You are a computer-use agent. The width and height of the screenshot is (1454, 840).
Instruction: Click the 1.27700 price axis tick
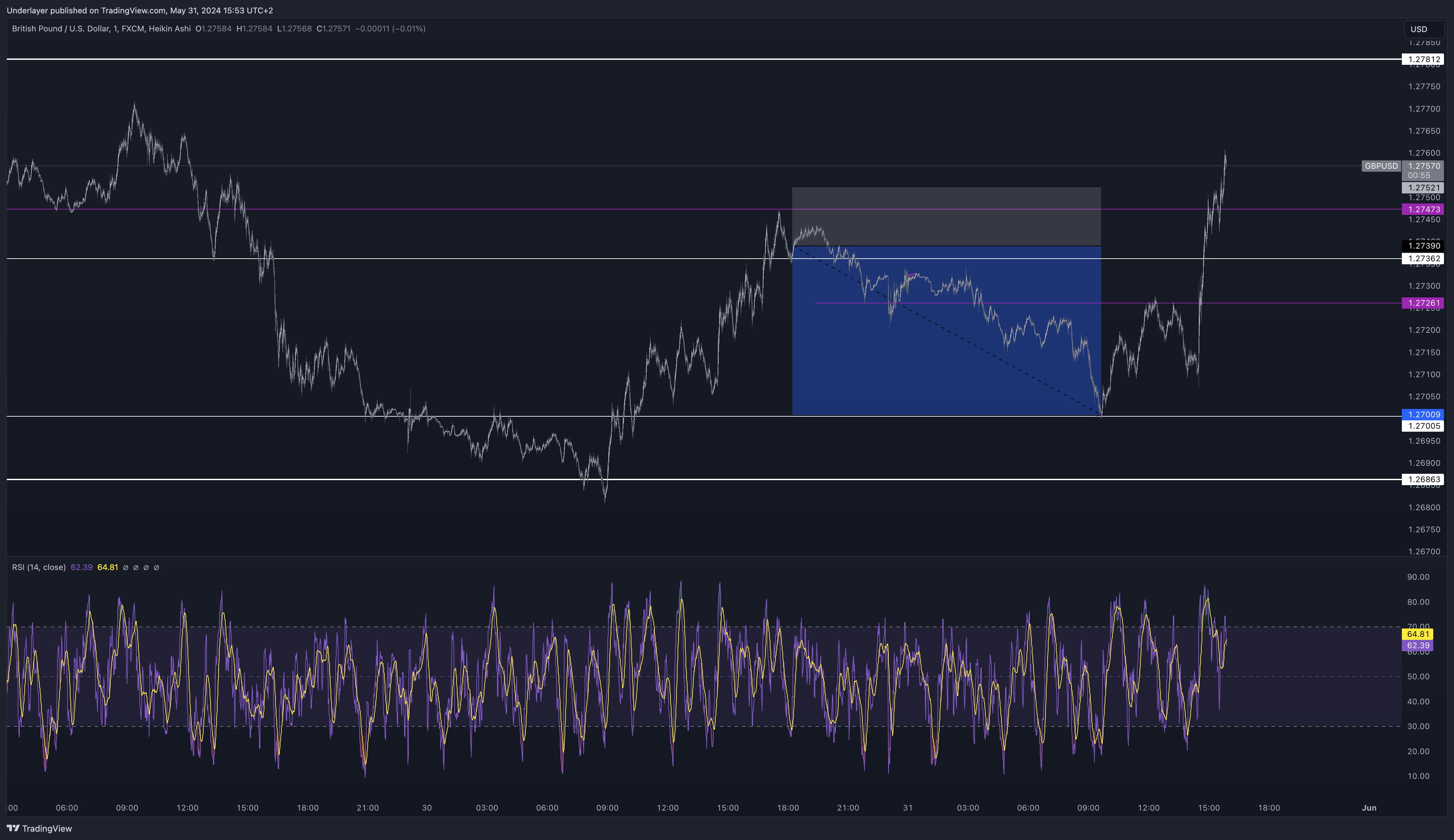pos(1424,109)
